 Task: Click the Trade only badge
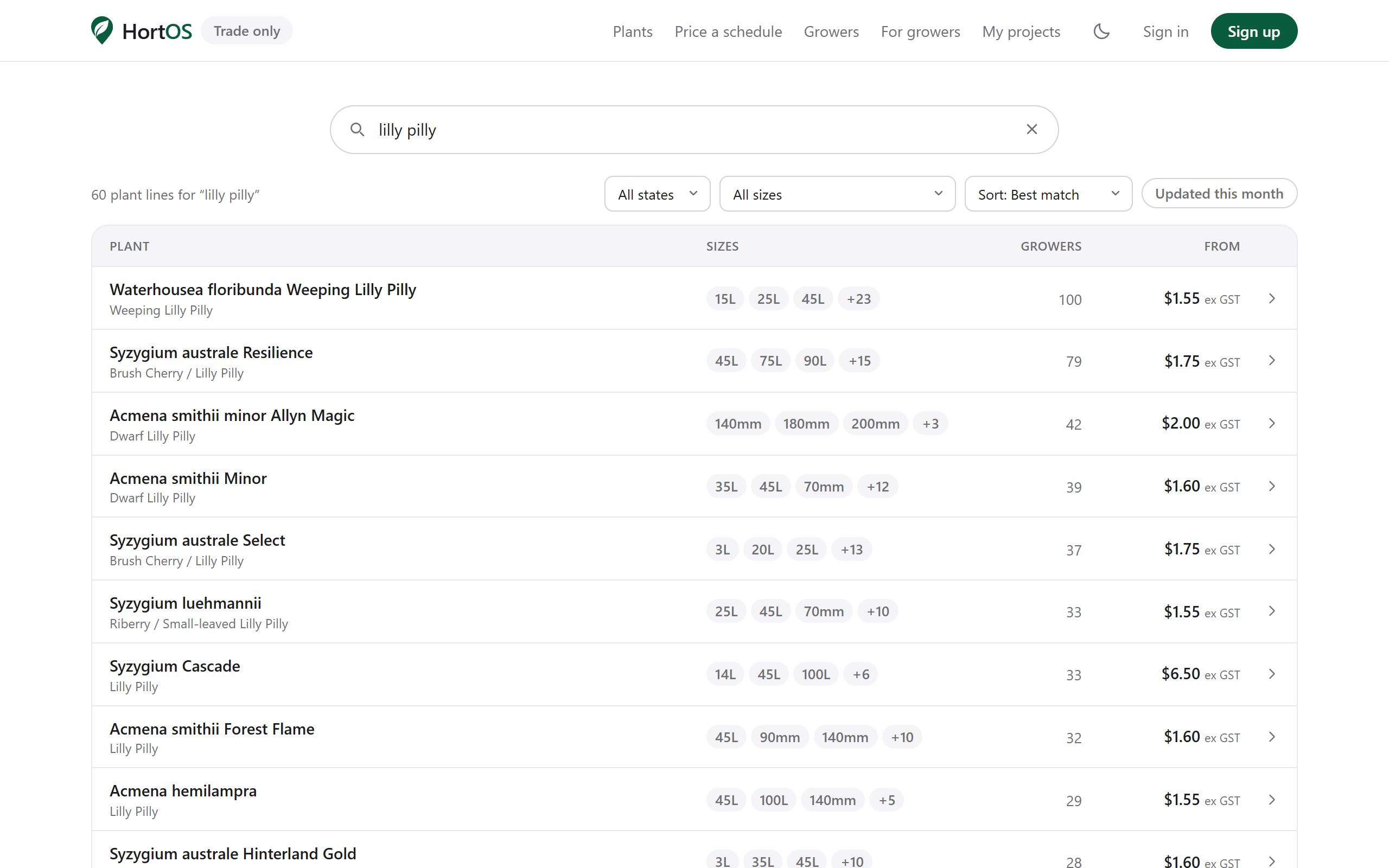tap(247, 30)
